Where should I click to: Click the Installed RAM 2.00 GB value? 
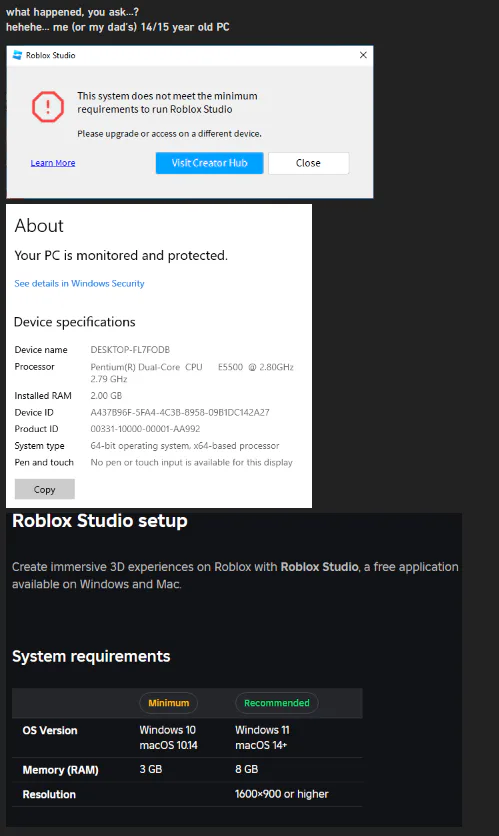[106, 396]
